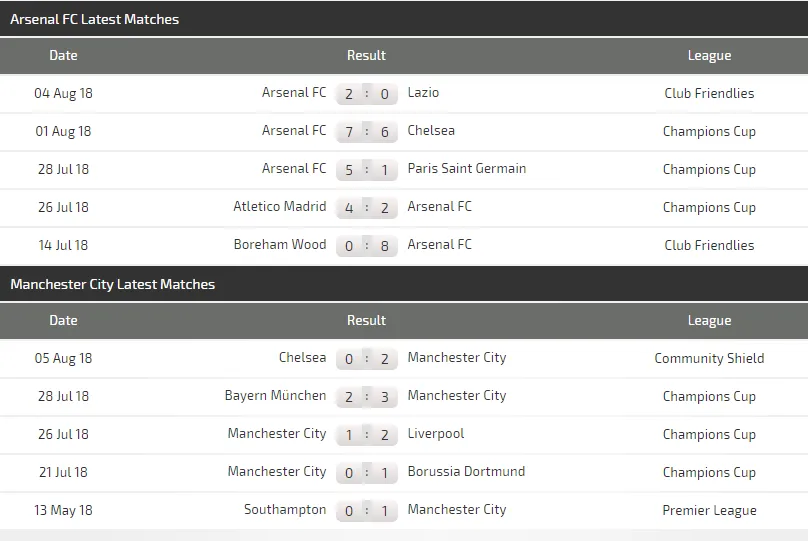This screenshot has height=541, width=808.
Task: Click the 2:3 Bayern-City score
Action: [x=366, y=397]
